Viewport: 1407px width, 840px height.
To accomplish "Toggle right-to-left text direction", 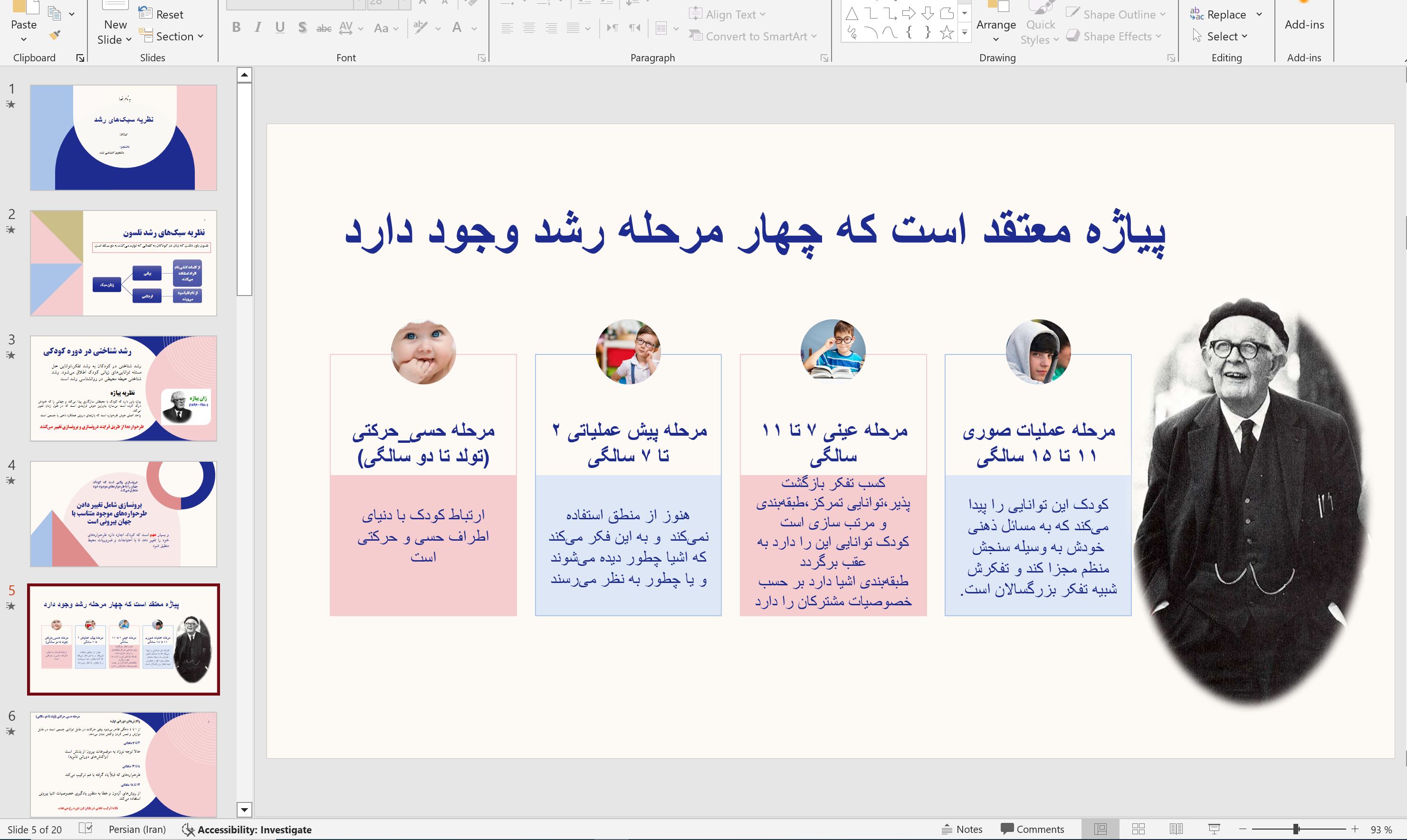I will 634,28.
